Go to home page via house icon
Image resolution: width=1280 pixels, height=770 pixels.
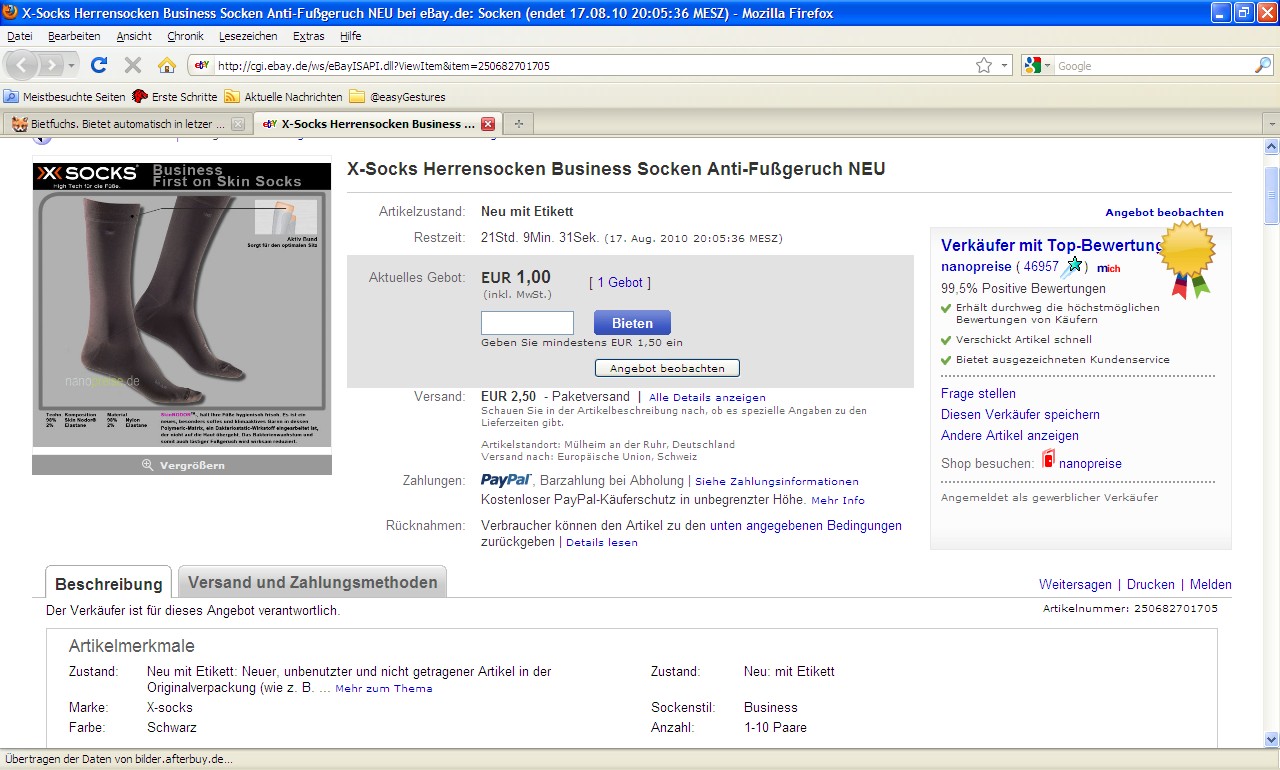point(167,66)
